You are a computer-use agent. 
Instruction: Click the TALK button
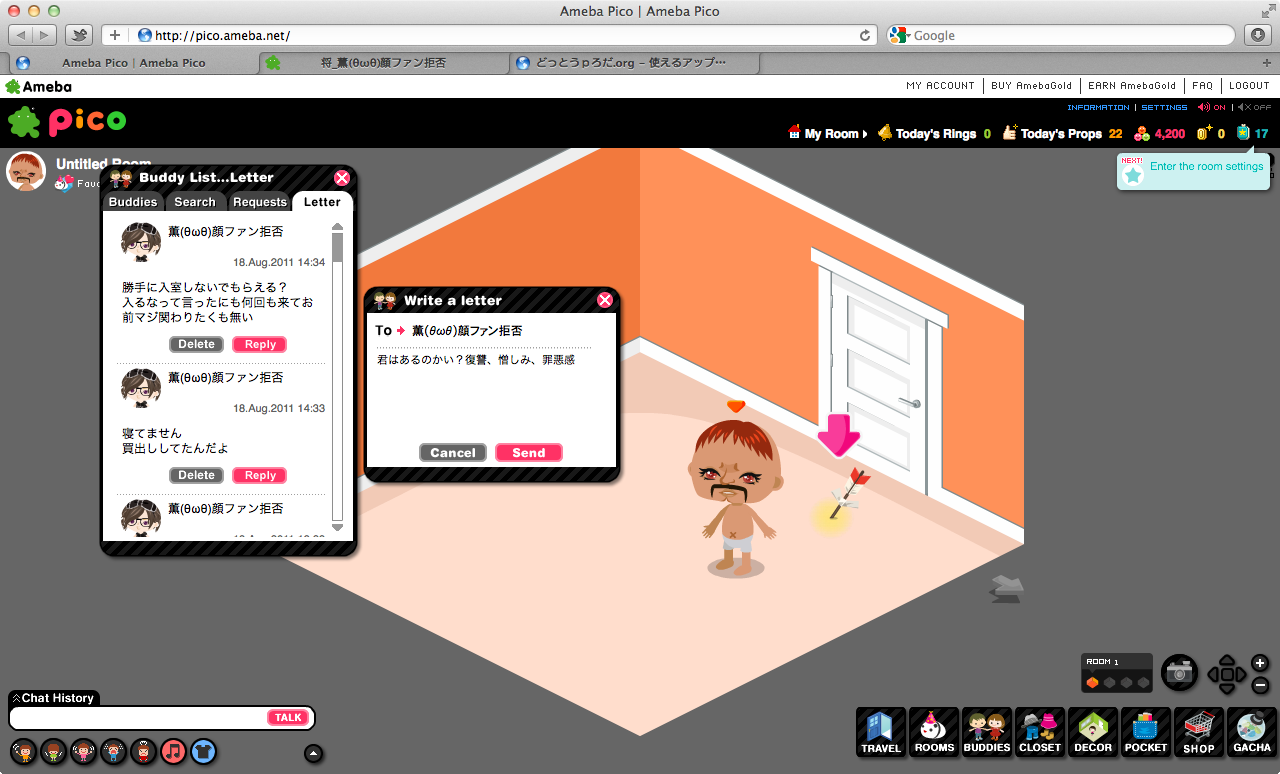click(x=288, y=717)
